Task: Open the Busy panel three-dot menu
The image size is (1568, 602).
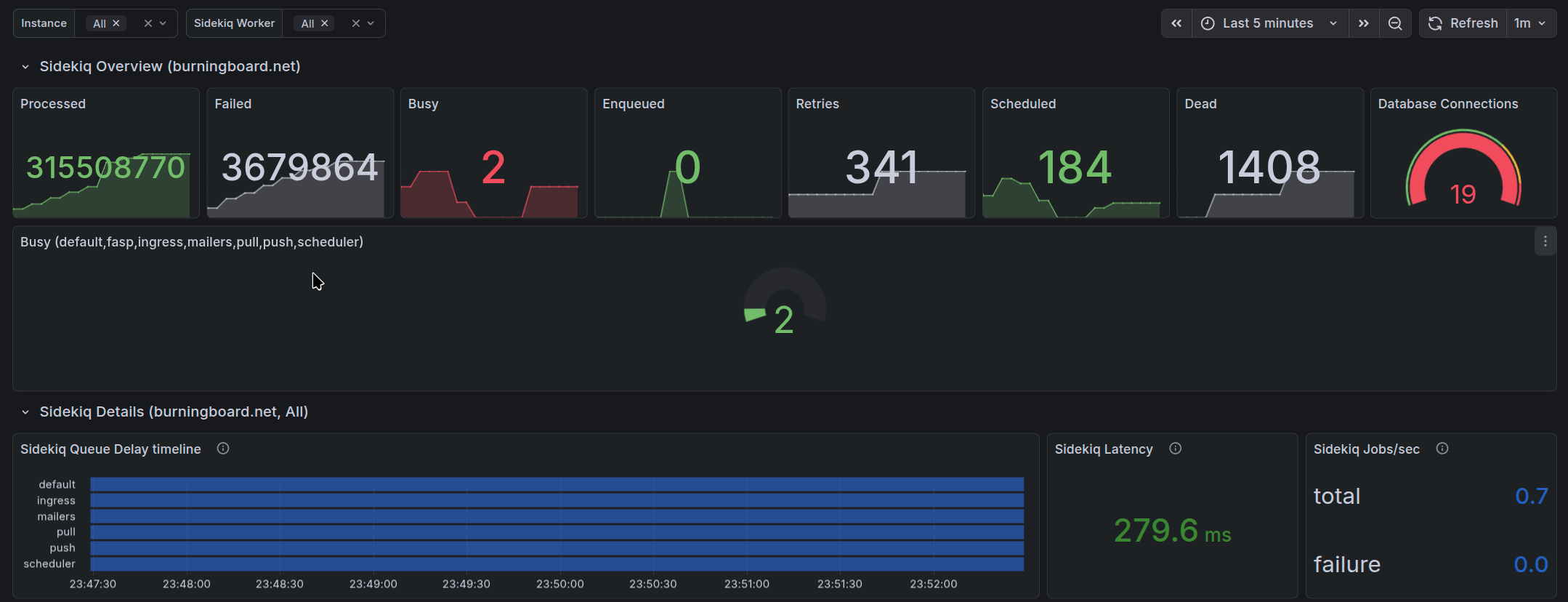Action: [x=1545, y=241]
